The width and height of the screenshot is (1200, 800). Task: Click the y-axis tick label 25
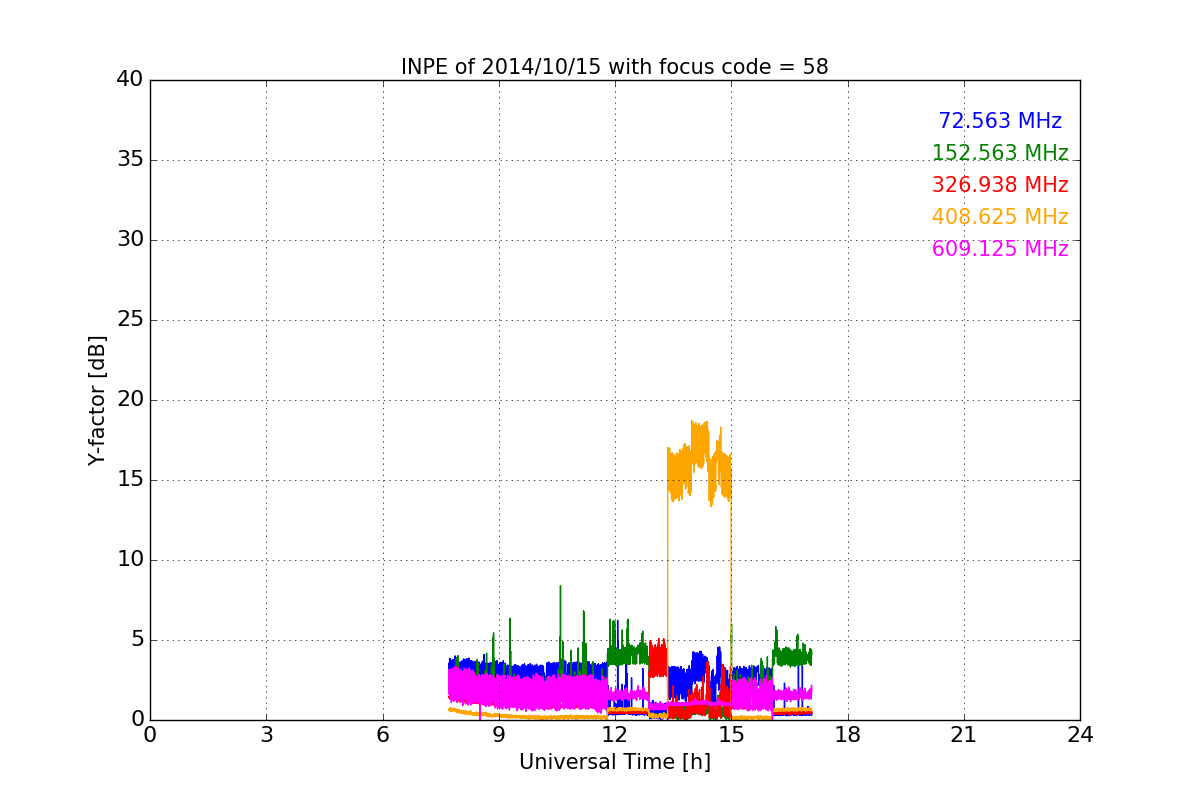pyautogui.click(x=130, y=320)
